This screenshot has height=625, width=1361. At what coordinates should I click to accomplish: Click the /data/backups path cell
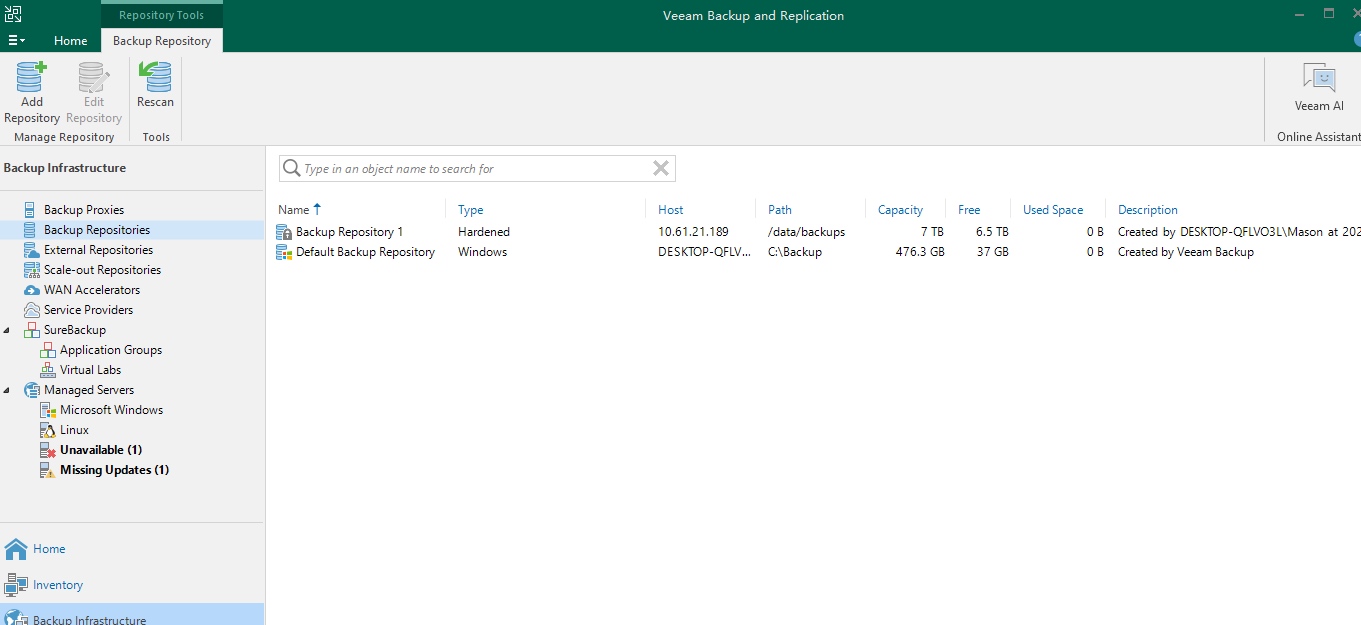tap(806, 232)
